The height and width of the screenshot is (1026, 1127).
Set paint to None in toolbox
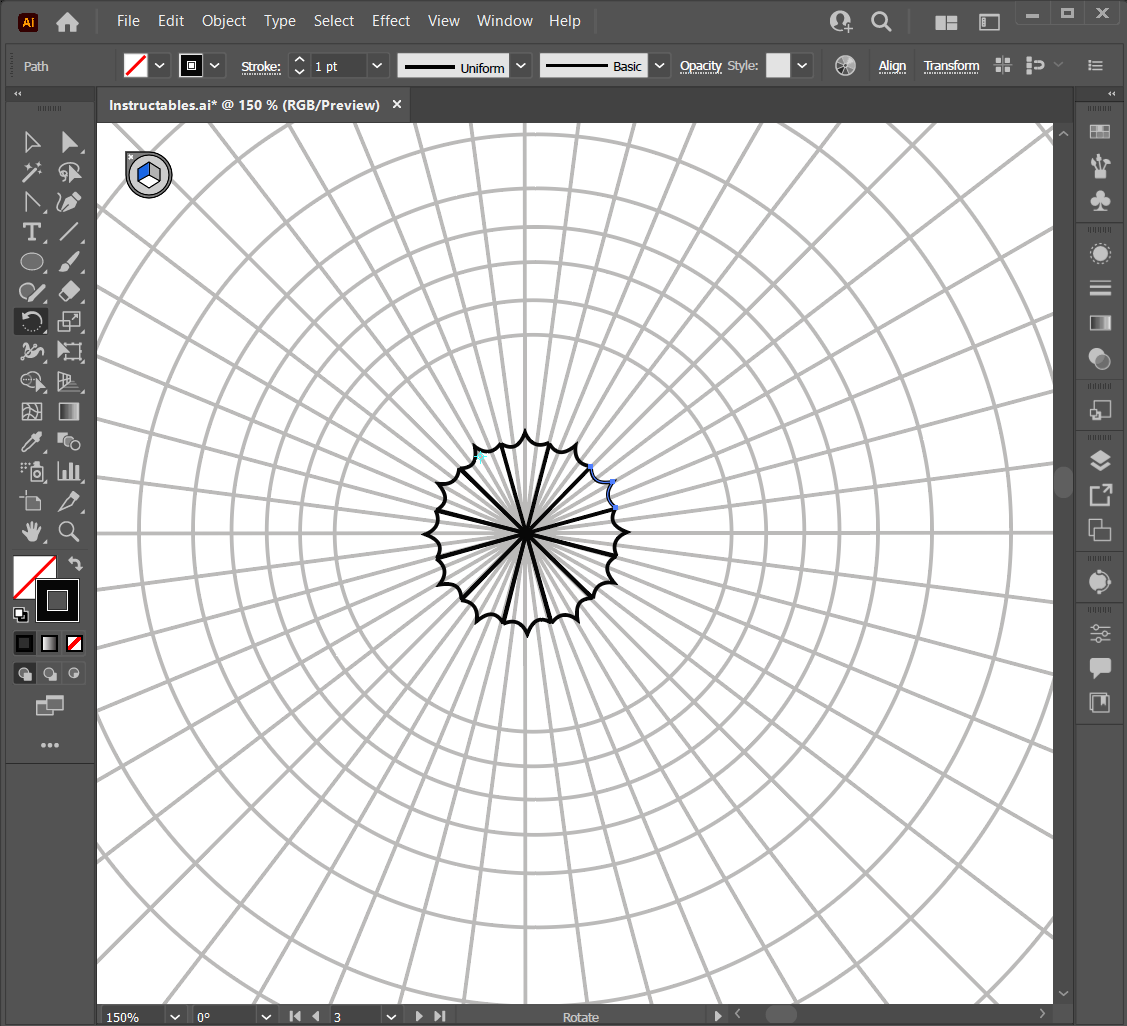tap(74, 643)
